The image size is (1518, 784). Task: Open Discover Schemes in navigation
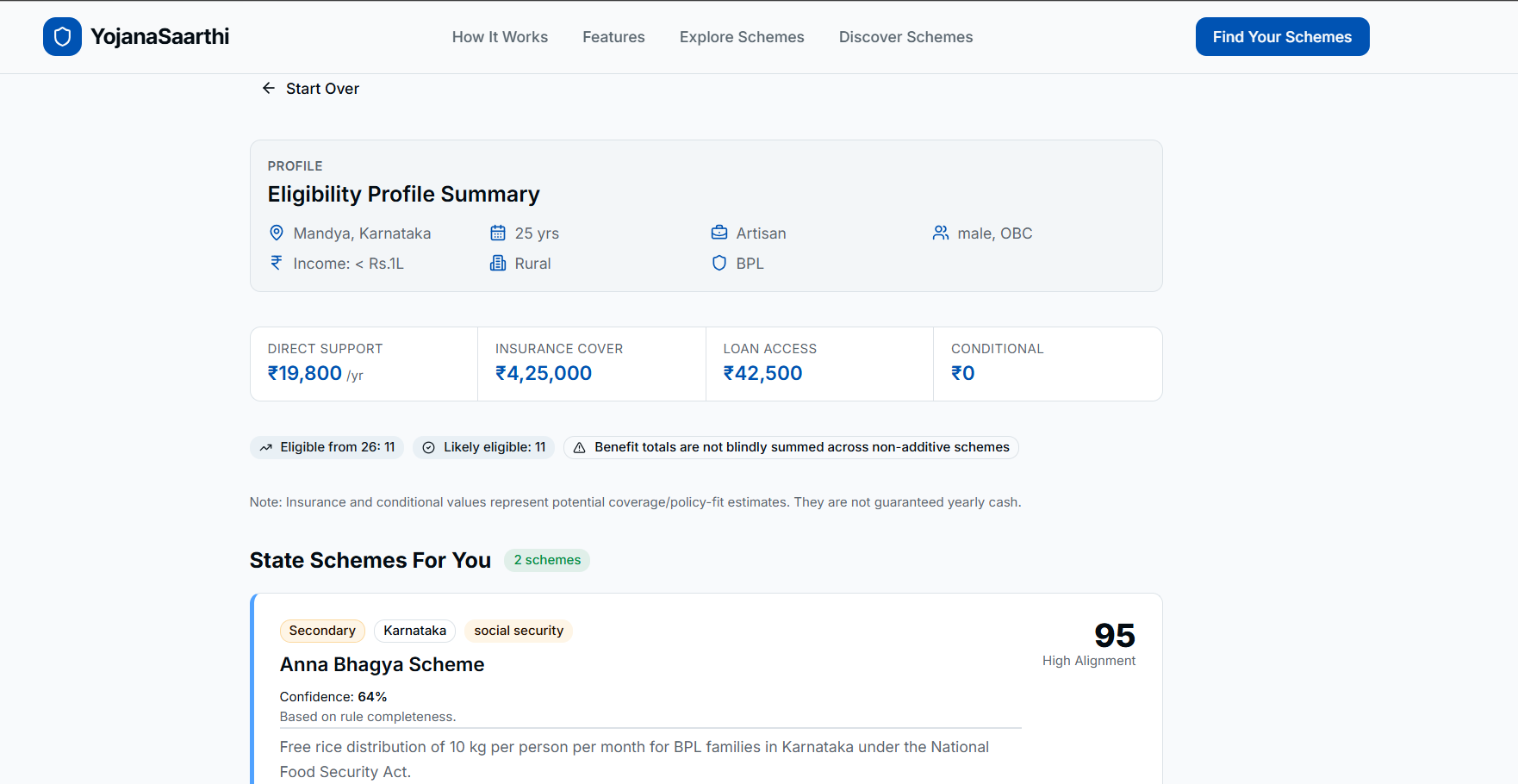905,37
